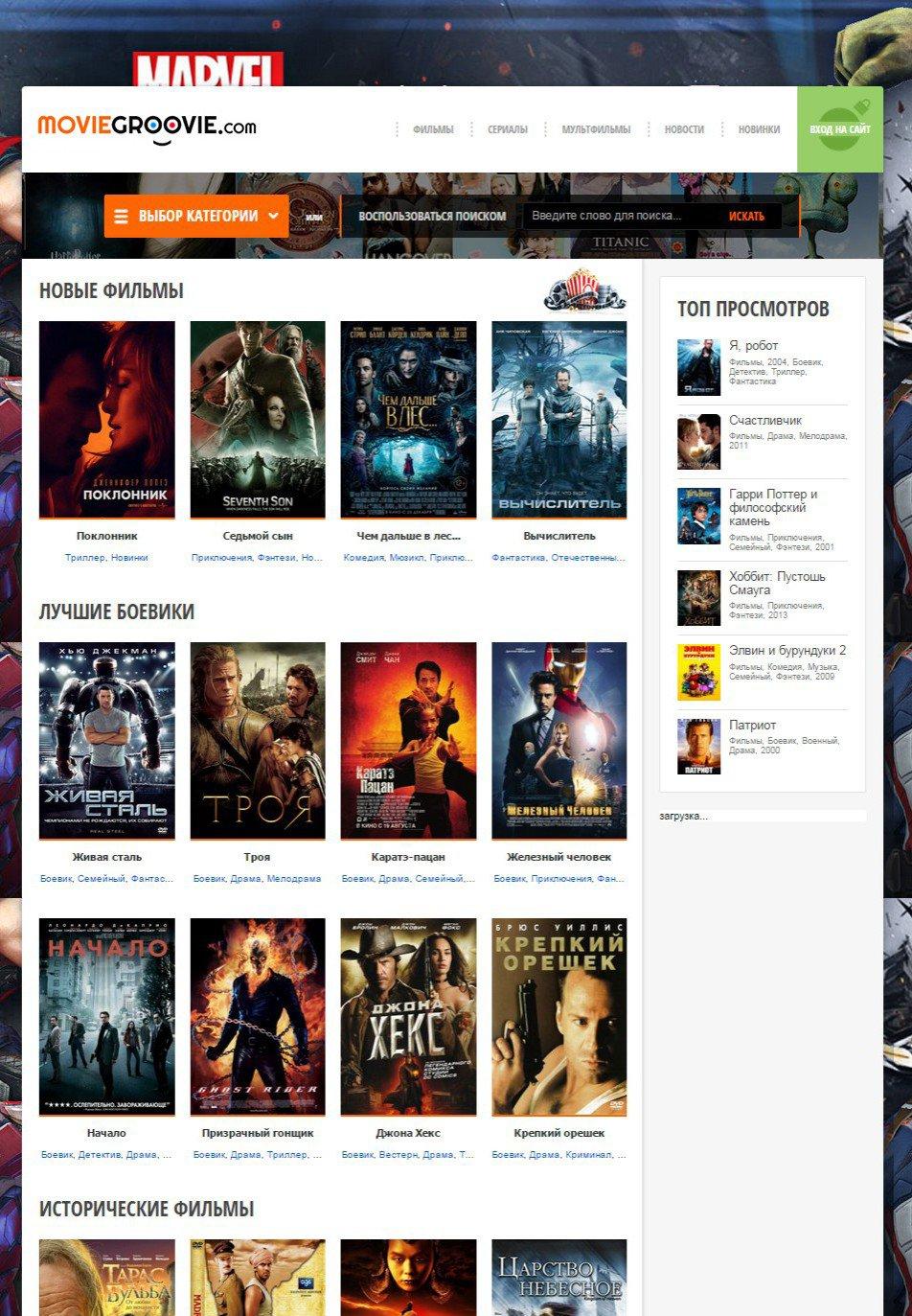Open the Вычислитель title link

click(559, 536)
